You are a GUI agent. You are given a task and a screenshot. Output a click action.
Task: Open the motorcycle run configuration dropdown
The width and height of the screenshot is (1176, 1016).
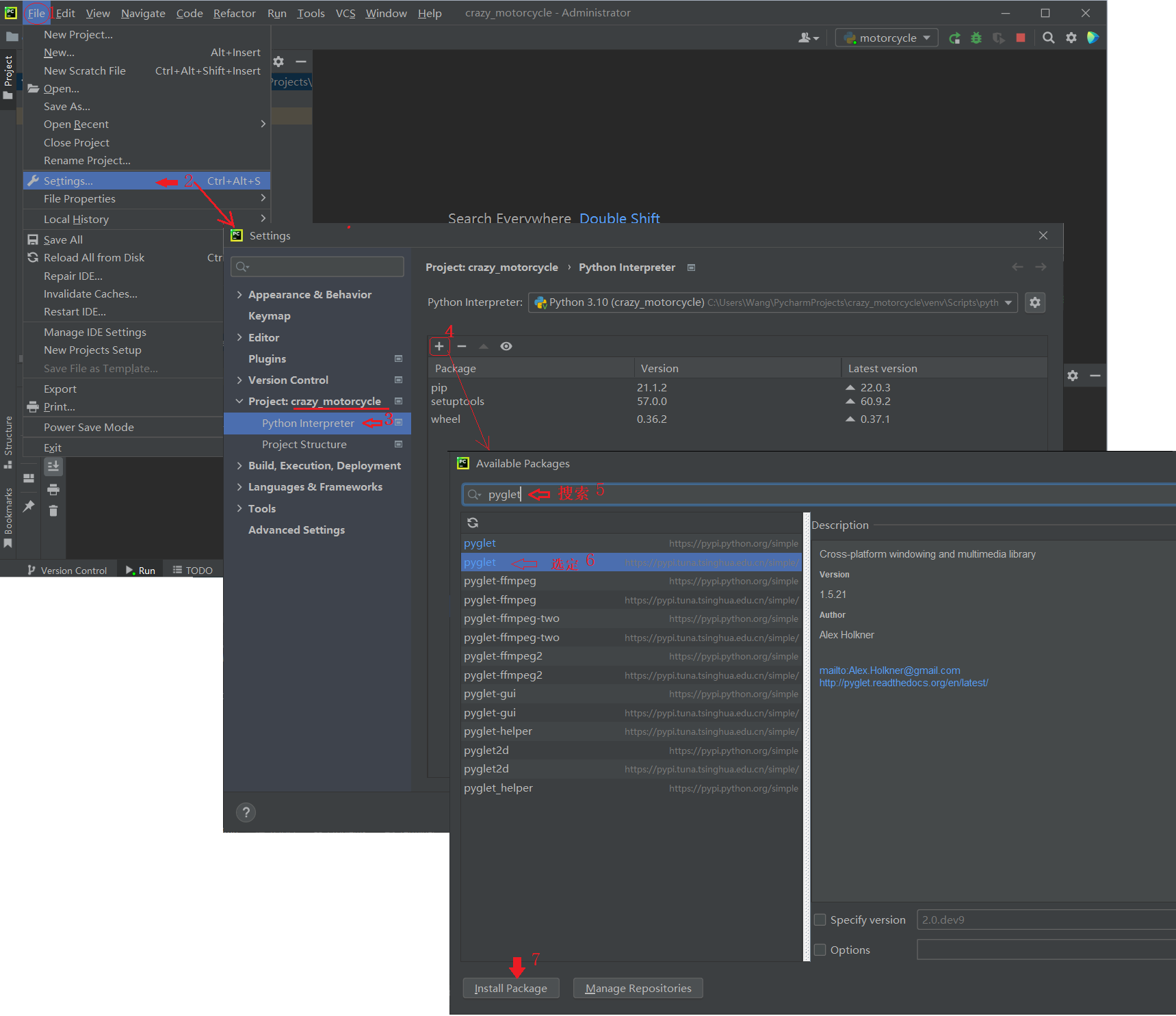[x=887, y=38]
